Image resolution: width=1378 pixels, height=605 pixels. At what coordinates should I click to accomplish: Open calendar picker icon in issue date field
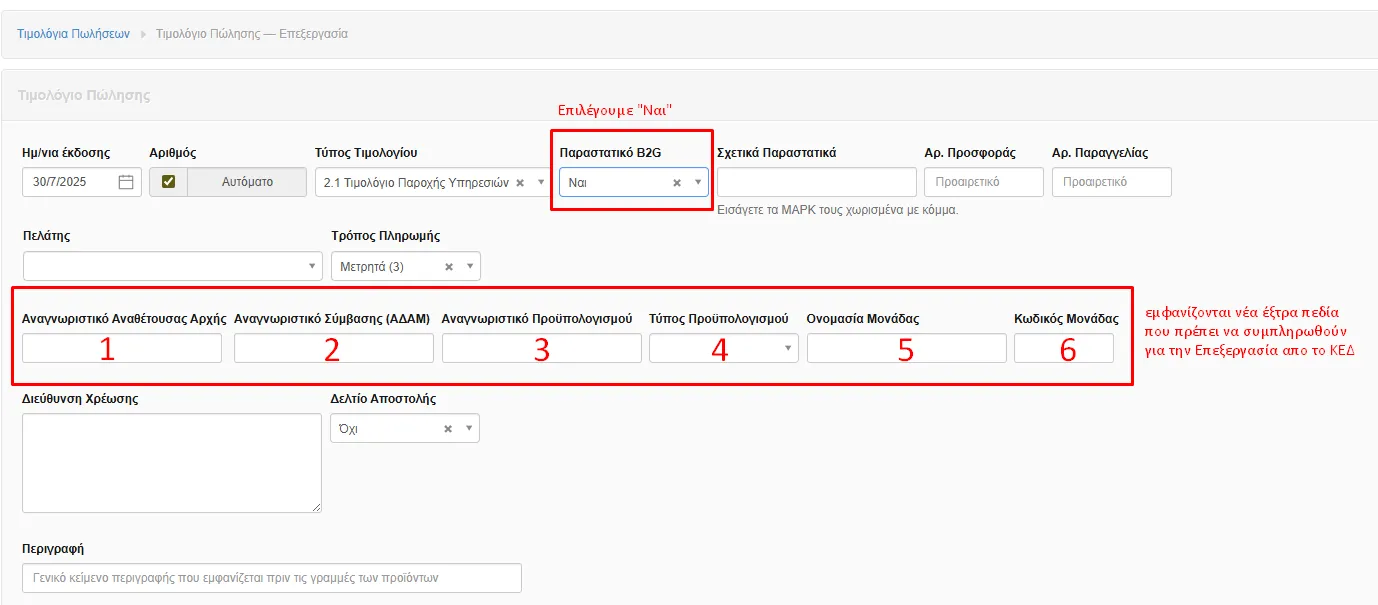pos(126,182)
